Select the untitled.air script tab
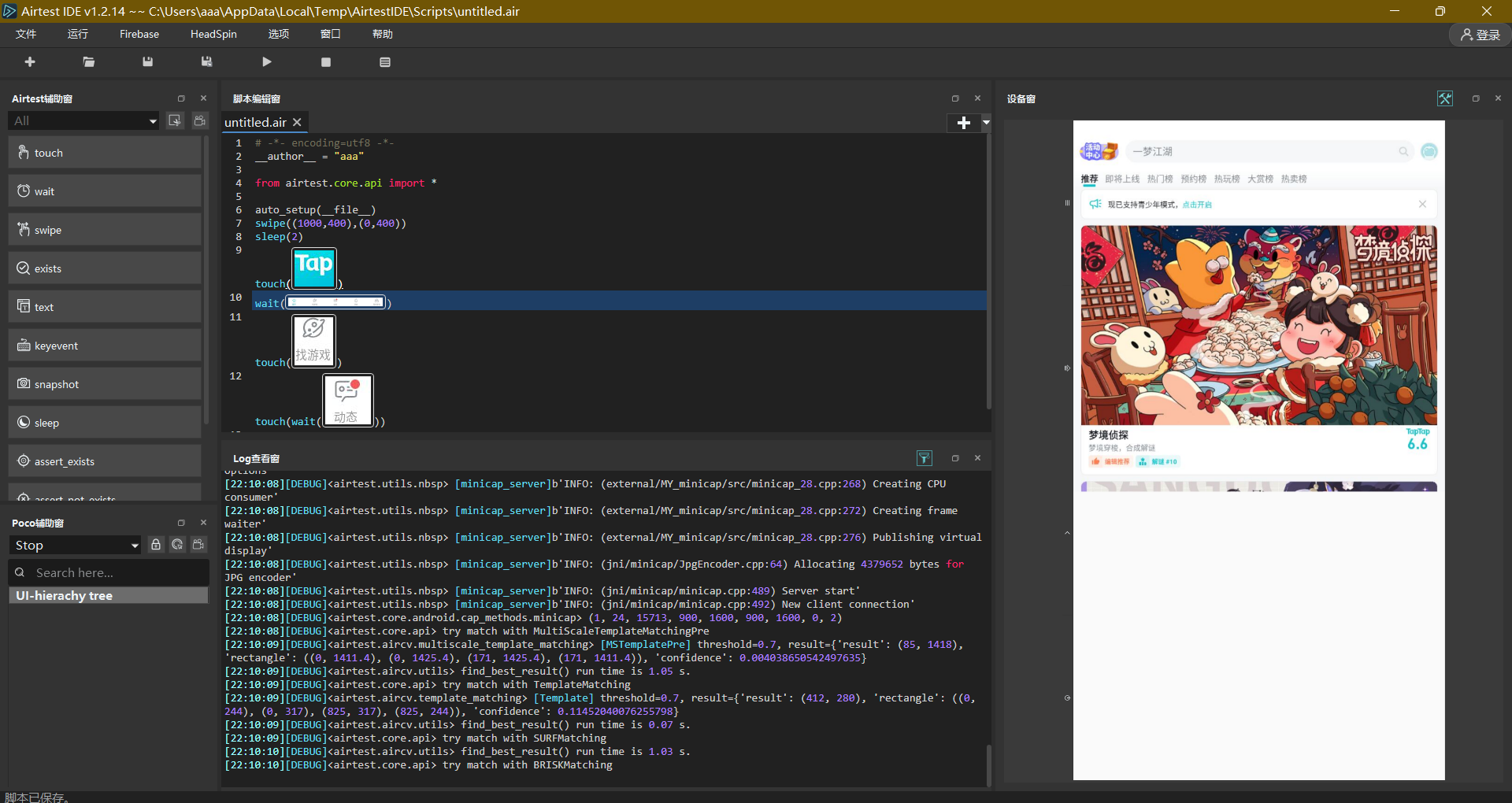Image resolution: width=1512 pixels, height=803 pixels. [x=256, y=122]
